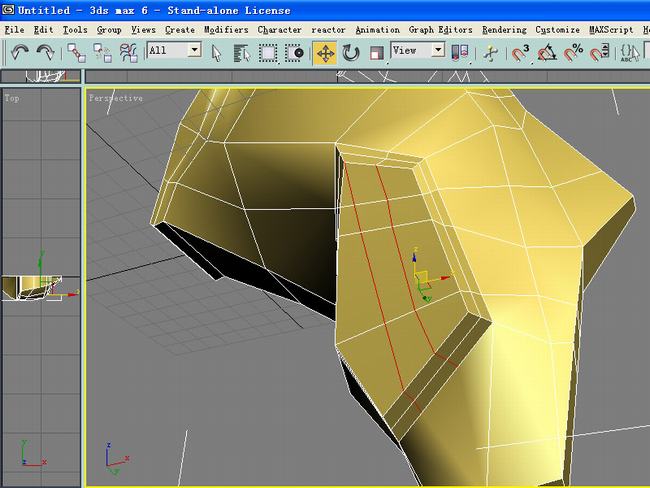Image resolution: width=650 pixels, height=488 pixels.
Task: Open the Graph Editors menu
Action: point(440,30)
